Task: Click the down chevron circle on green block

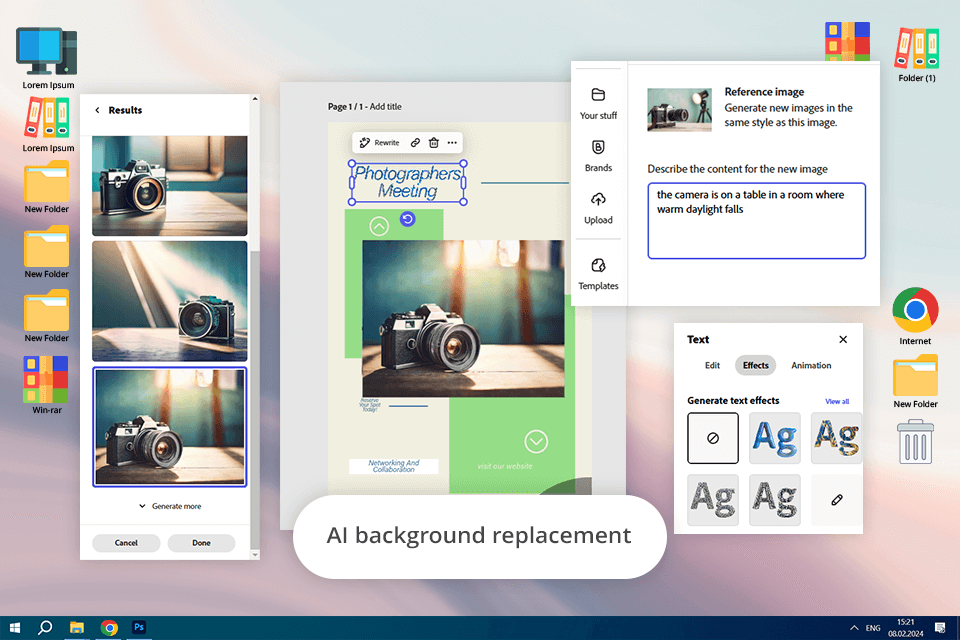Action: point(536,441)
